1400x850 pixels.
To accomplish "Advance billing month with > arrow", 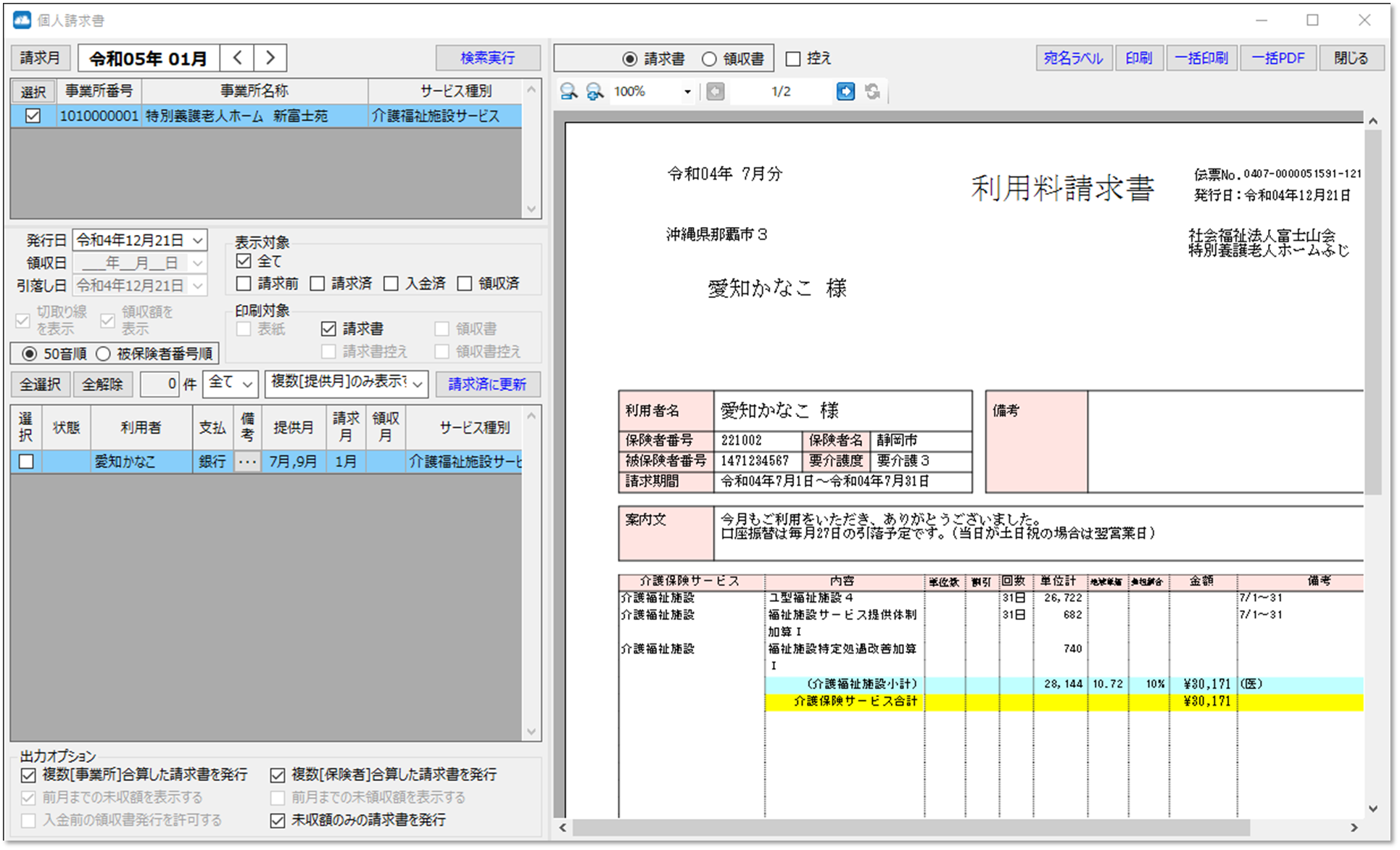I will click(269, 57).
